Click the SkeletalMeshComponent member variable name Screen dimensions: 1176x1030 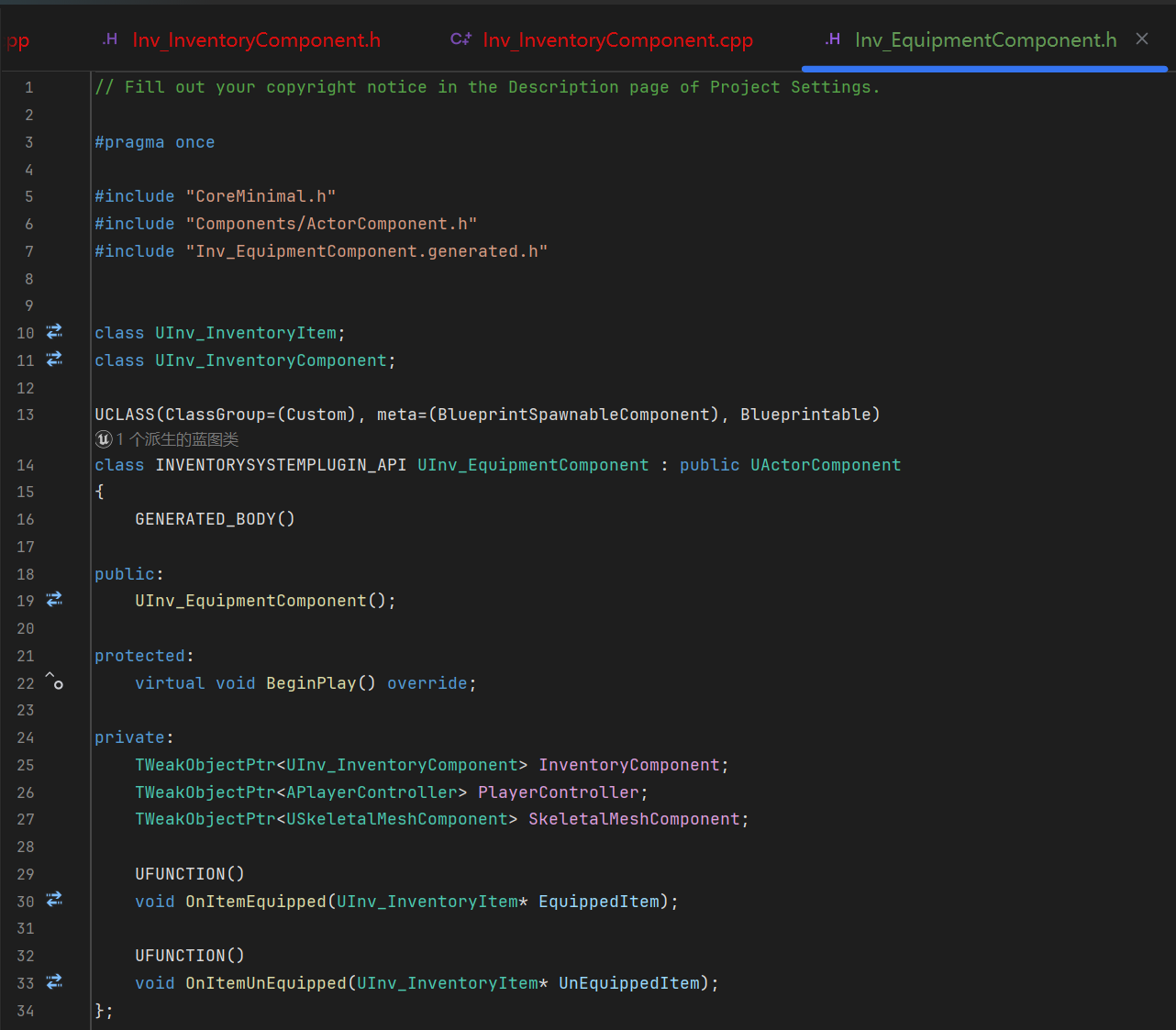(x=634, y=819)
